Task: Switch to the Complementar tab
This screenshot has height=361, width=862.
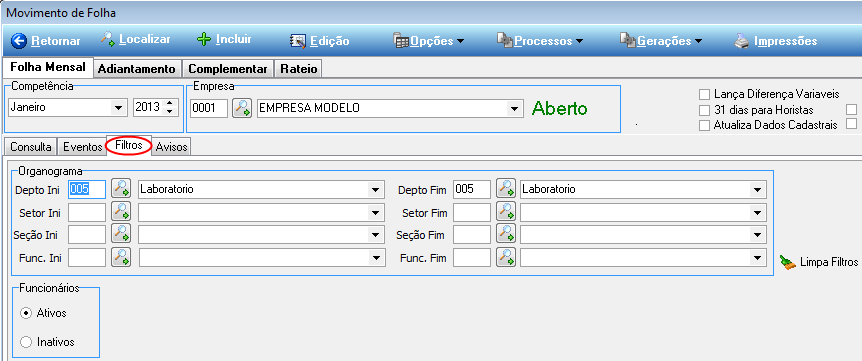Action: click(228, 69)
